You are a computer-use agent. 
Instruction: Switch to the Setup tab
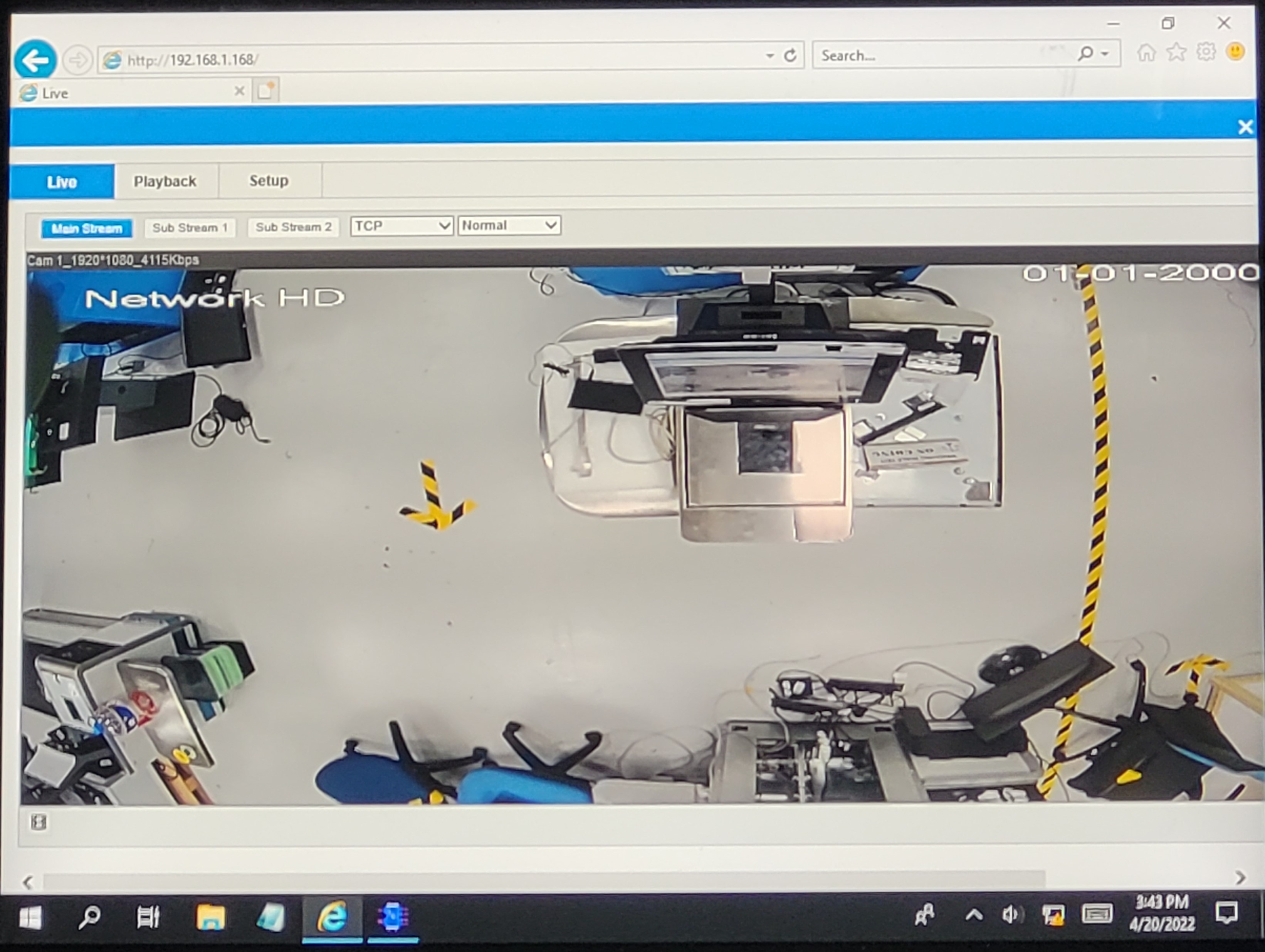(269, 181)
